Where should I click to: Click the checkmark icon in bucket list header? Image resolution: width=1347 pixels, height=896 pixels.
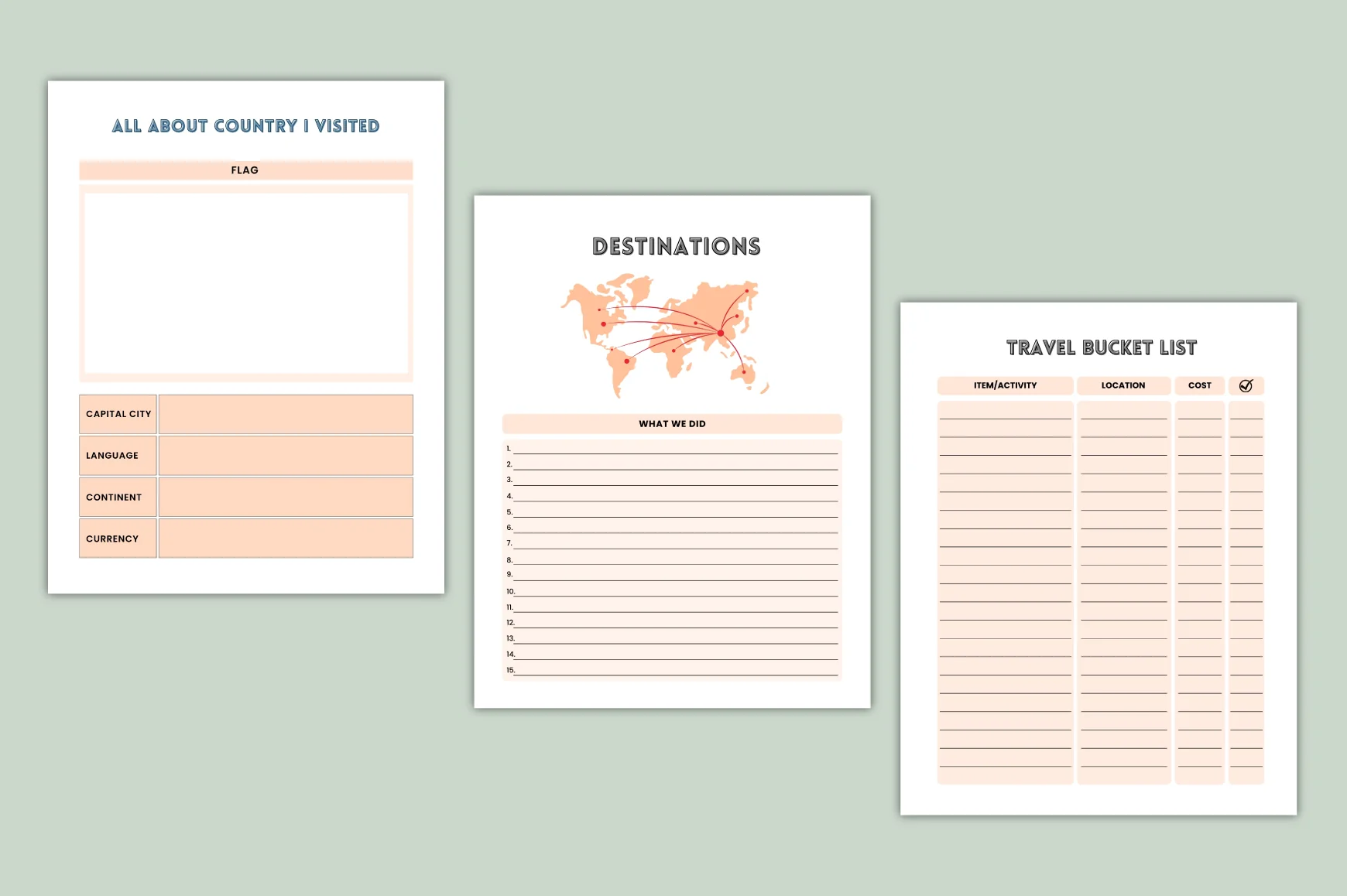[x=1246, y=385]
